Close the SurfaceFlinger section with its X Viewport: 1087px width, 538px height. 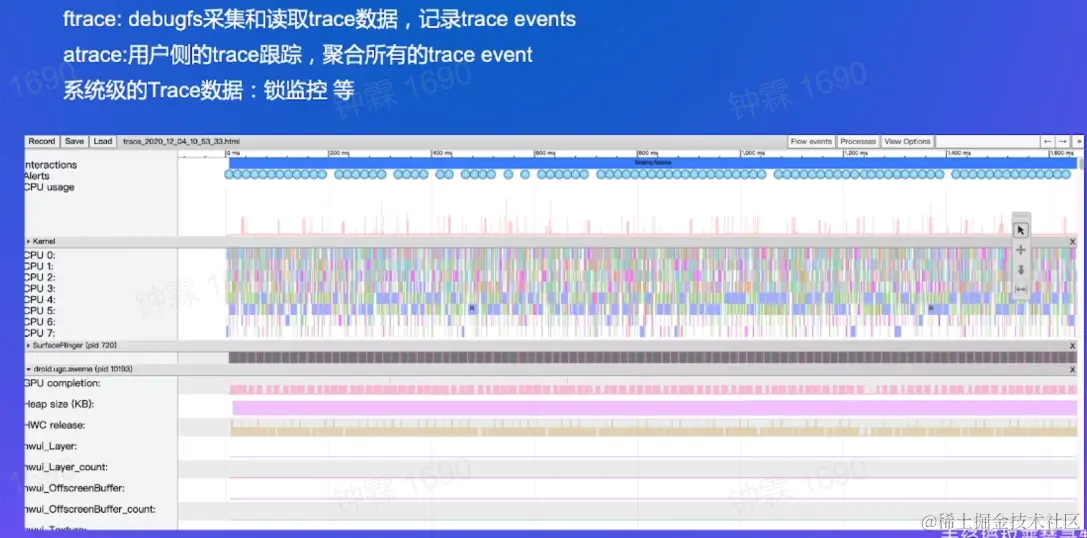[1072, 345]
